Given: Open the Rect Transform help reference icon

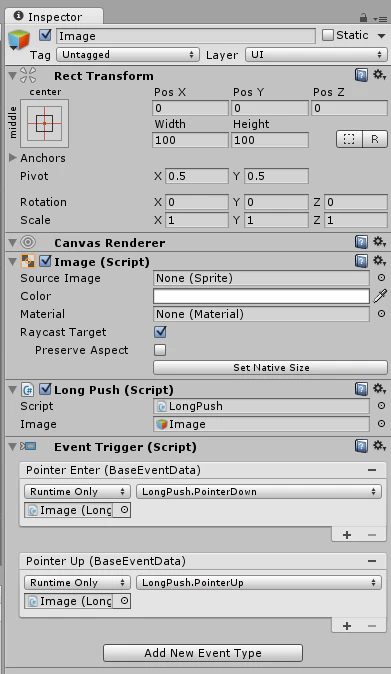Looking at the screenshot, I should (x=361, y=75).
